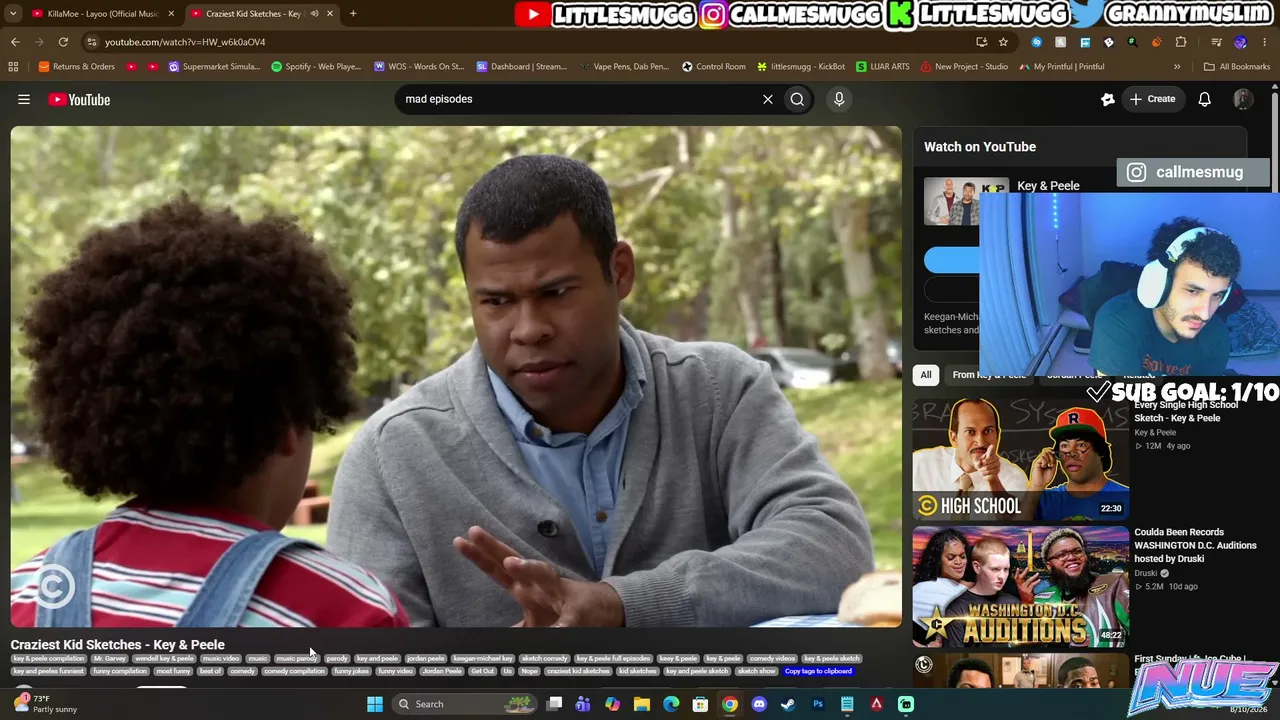This screenshot has width=1280, height=720.
Task: Open a new browser tab
Action: 353,14
